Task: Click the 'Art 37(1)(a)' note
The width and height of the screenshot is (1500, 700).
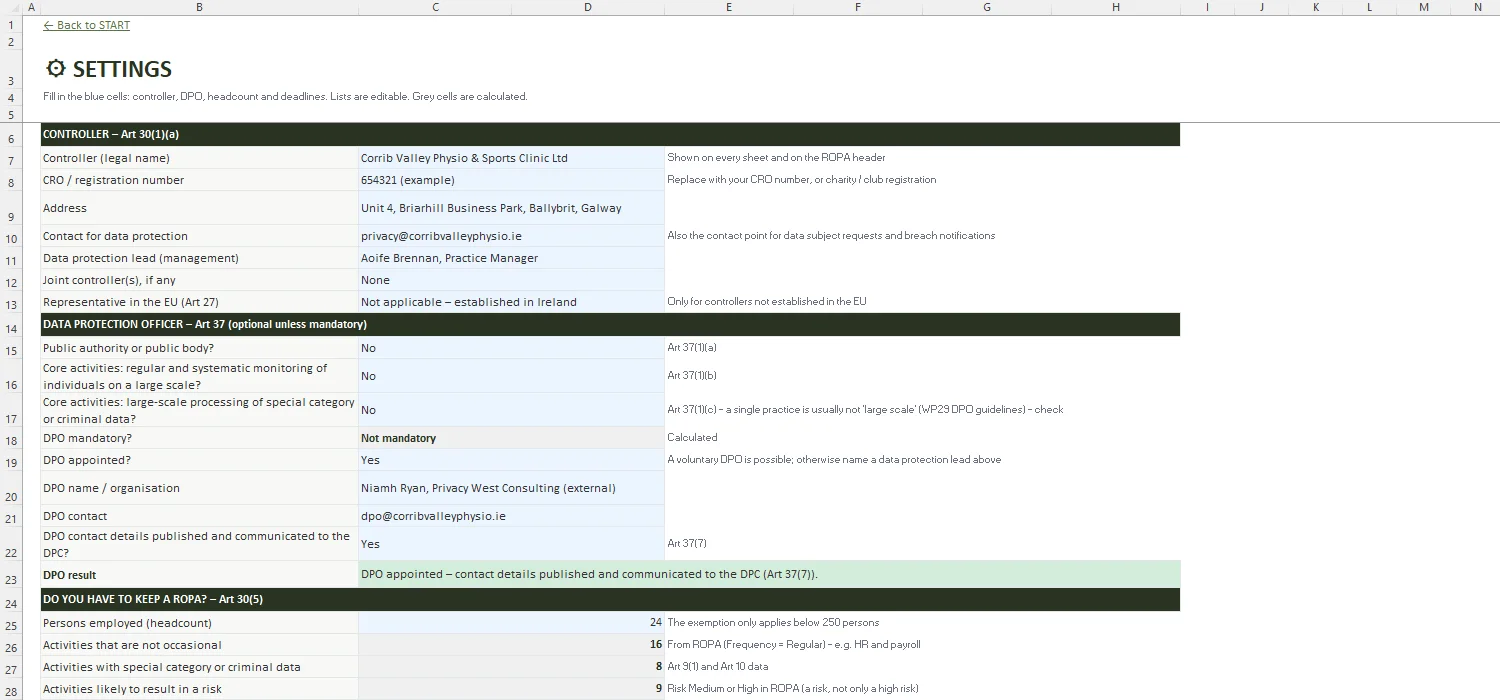Action: click(692, 348)
